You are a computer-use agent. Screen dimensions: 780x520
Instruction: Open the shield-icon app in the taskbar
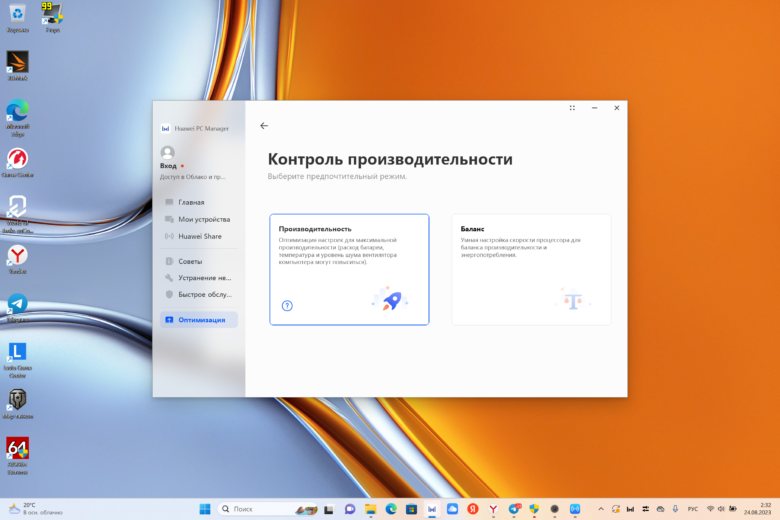point(534,509)
